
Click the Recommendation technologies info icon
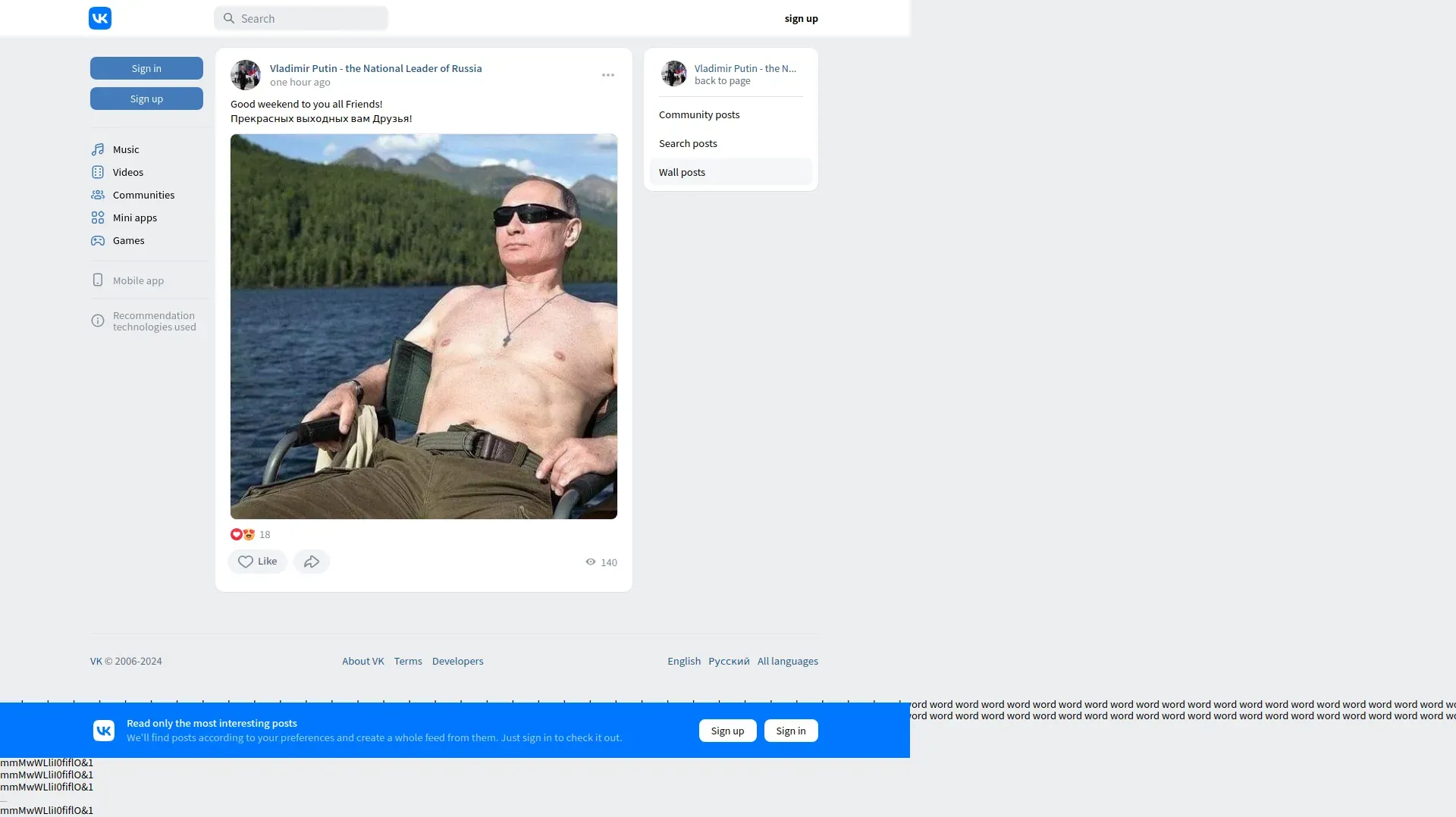coord(98,321)
